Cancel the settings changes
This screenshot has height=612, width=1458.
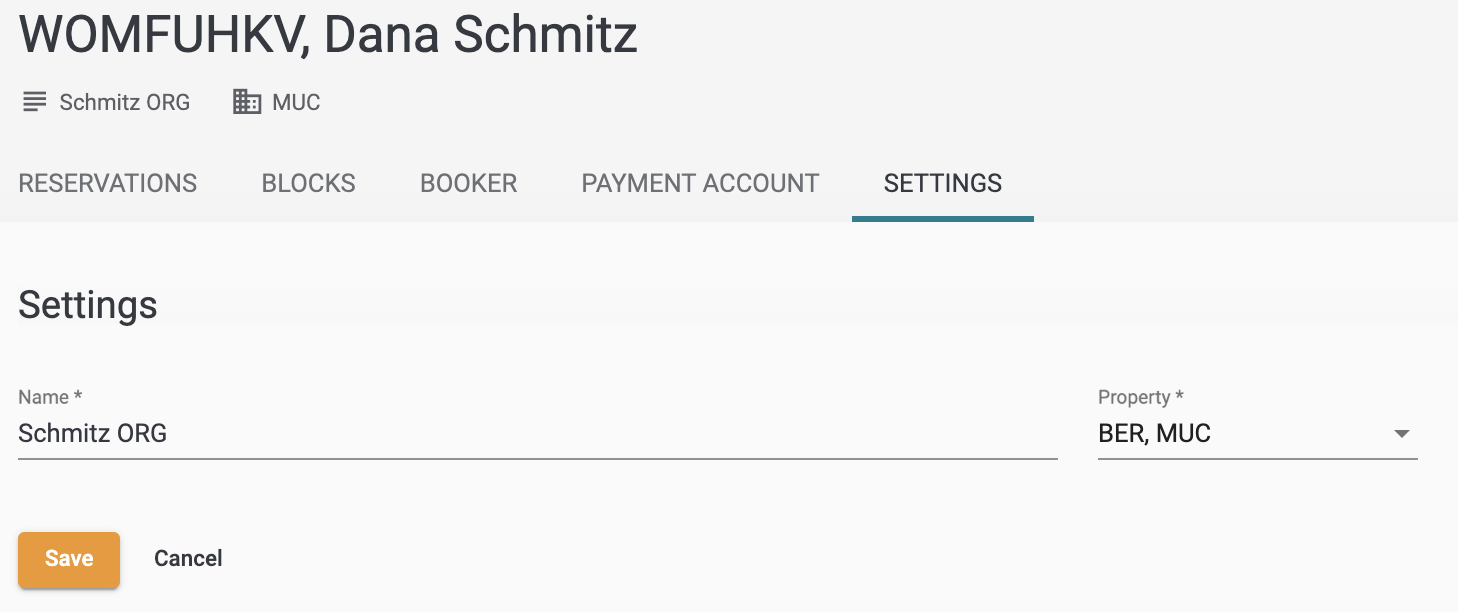[188, 559]
